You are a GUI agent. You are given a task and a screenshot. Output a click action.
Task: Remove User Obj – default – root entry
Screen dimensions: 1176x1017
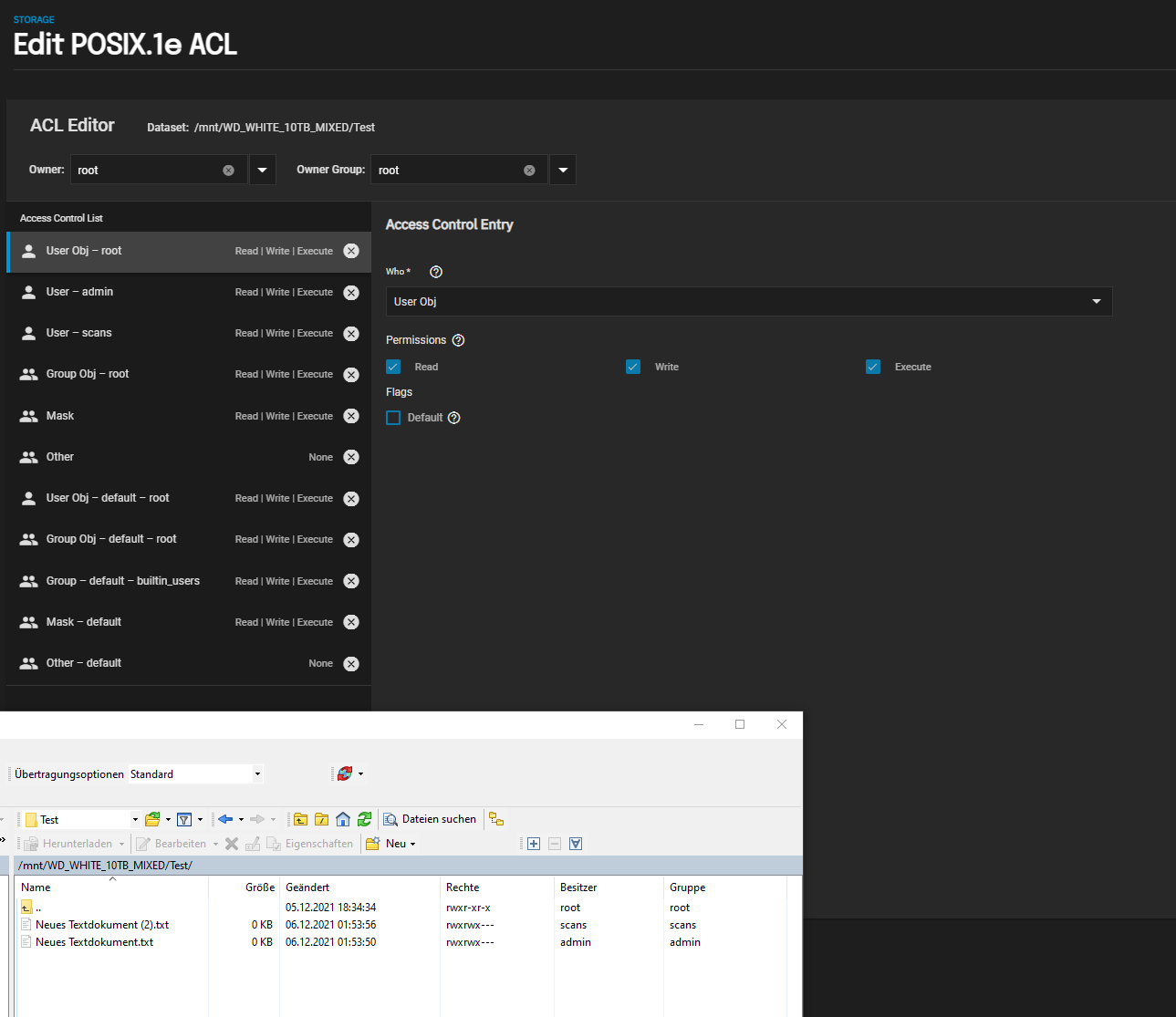[351, 499]
